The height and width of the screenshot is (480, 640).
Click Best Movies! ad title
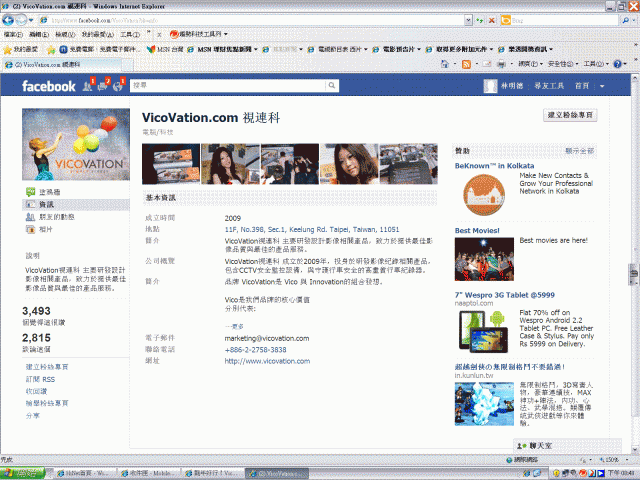tap(477, 231)
